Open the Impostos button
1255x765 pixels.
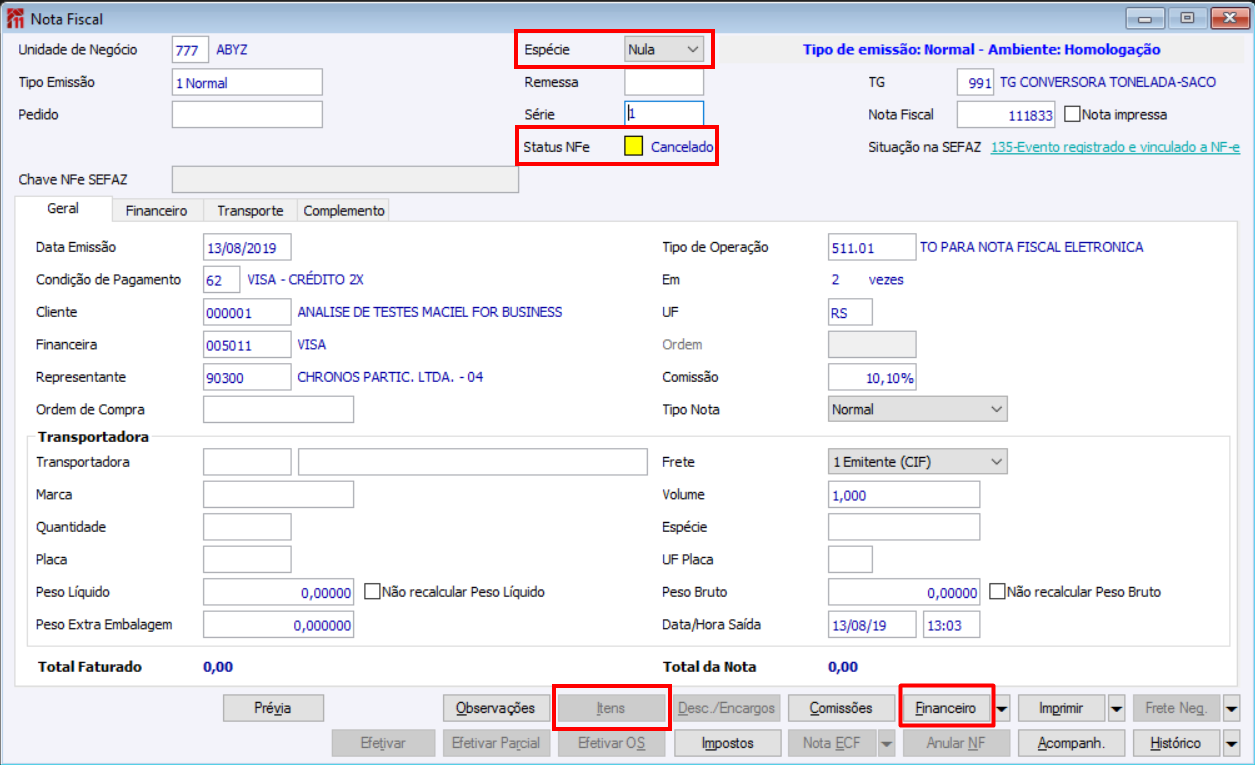pos(728,743)
